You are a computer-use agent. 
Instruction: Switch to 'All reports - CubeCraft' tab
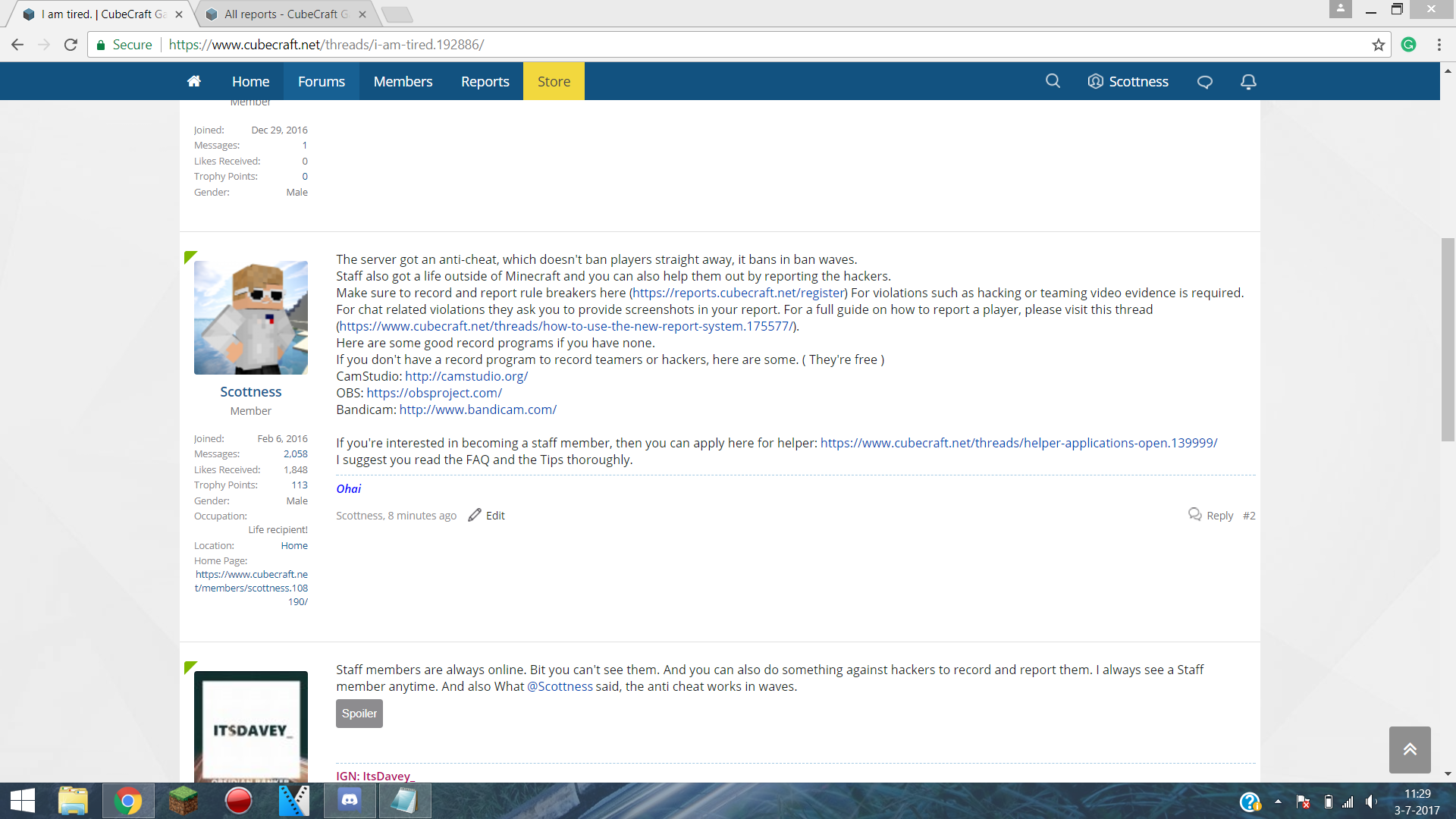coord(284,14)
